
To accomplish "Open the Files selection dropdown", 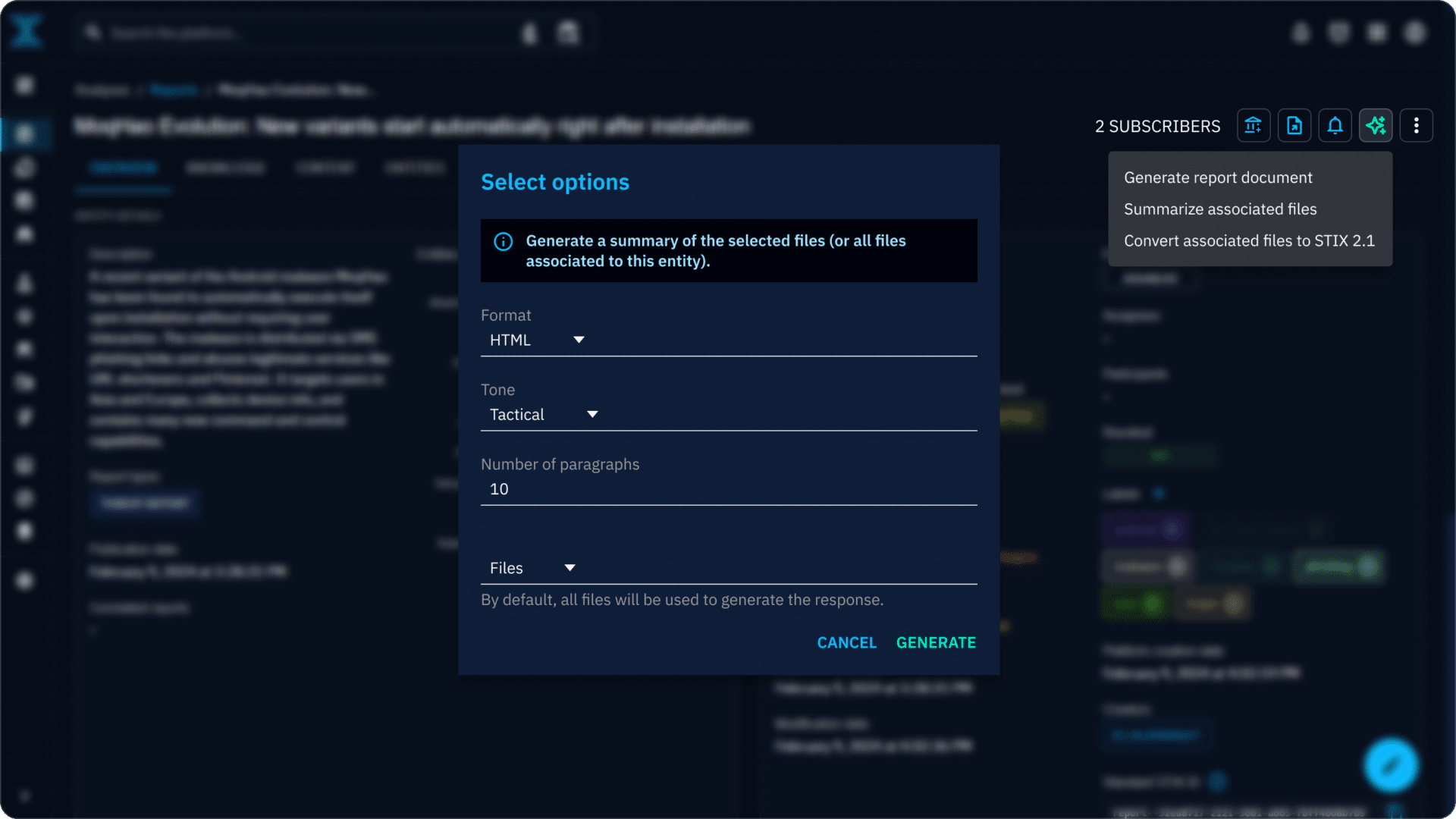I will (532, 568).
